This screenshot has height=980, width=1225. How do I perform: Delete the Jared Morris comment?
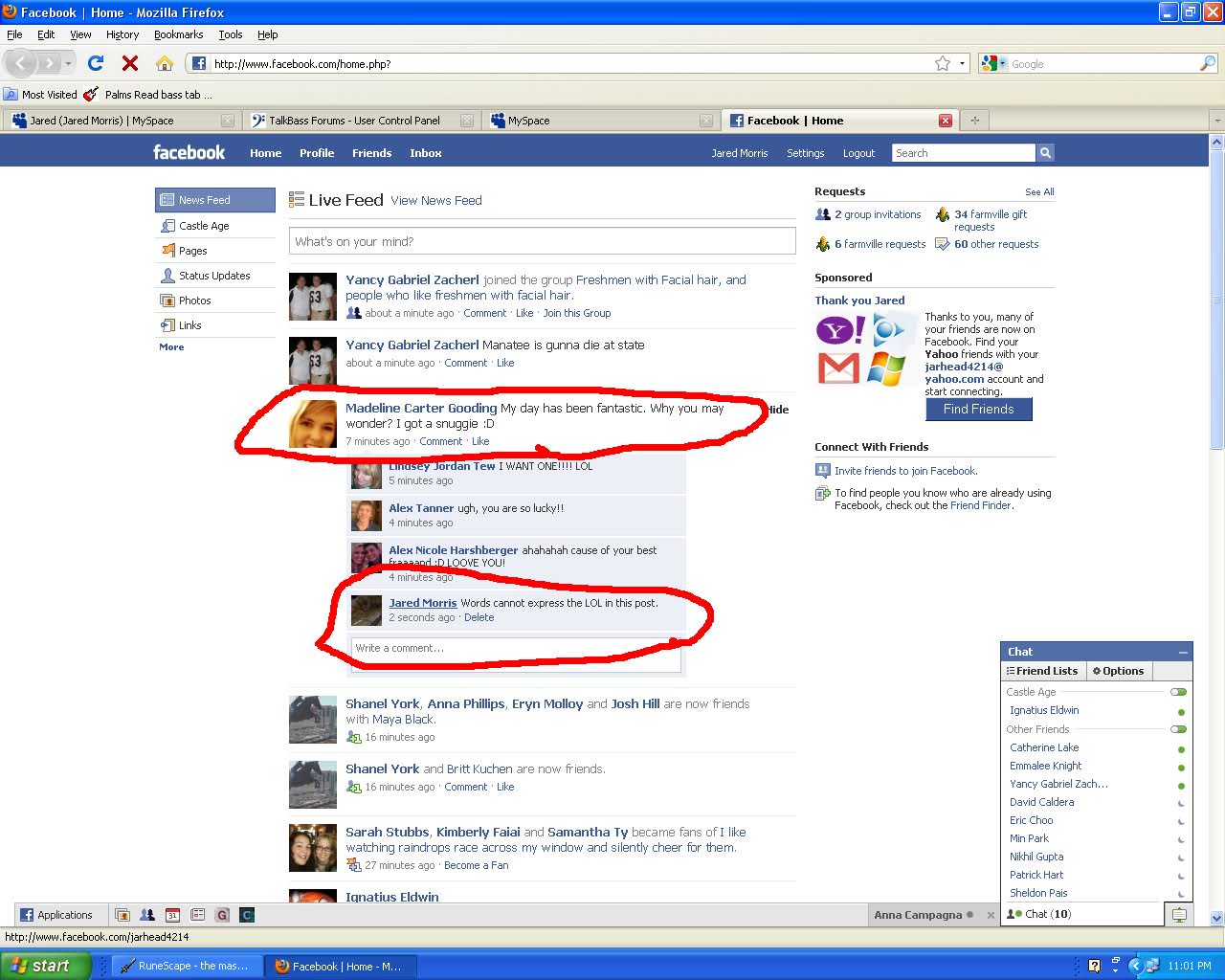click(479, 617)
